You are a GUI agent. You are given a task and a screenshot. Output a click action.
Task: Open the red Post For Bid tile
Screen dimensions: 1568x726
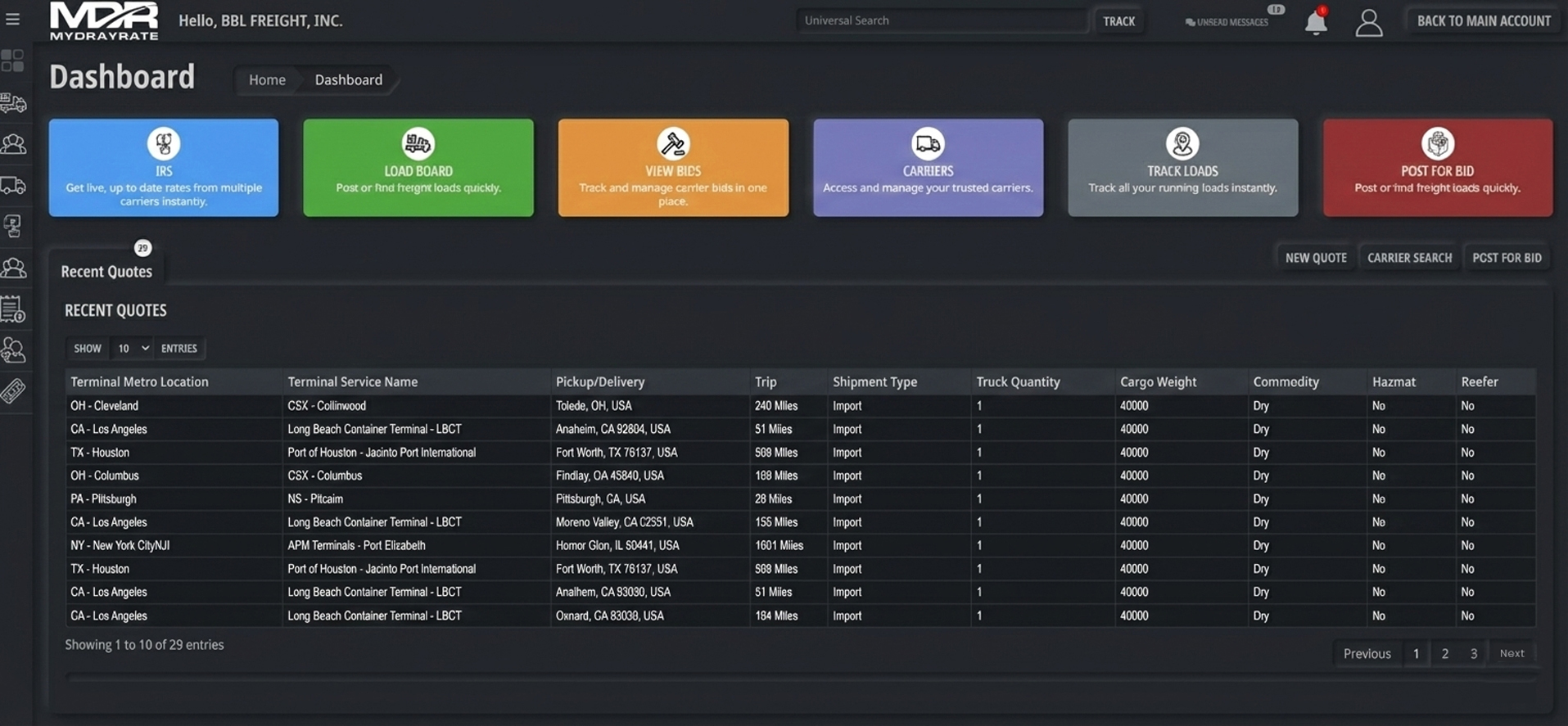[x=1437, y=168]
